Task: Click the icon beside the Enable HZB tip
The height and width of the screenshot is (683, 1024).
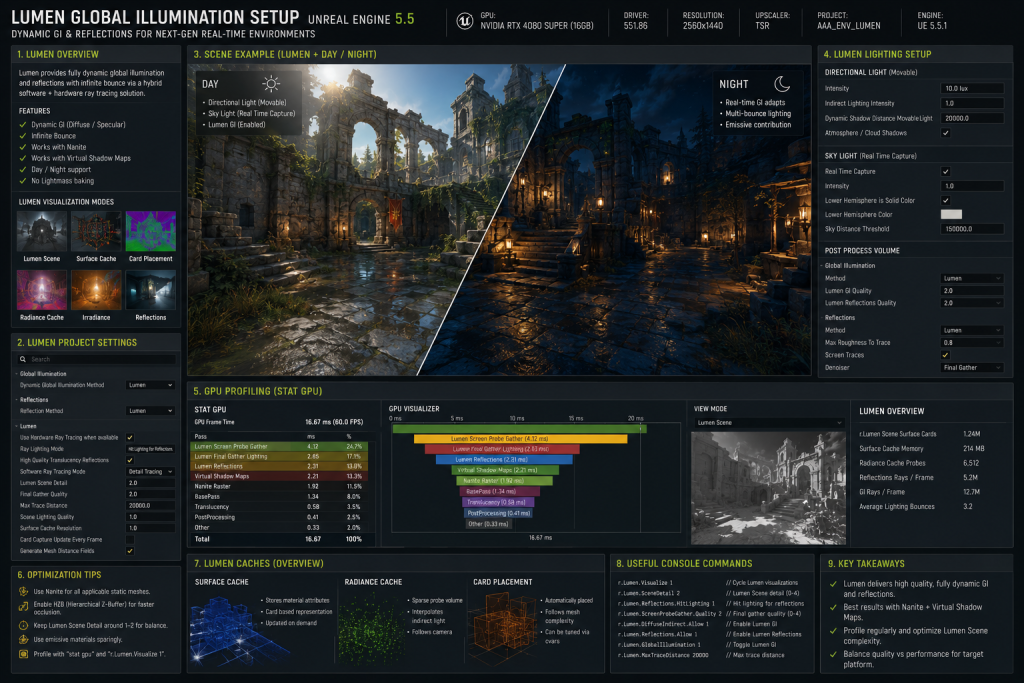Action: click(24, 607)
